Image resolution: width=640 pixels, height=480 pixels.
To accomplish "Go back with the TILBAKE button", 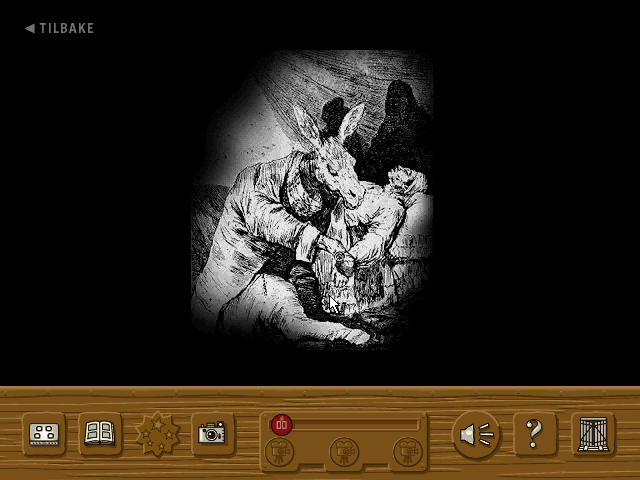I will [60, 28].
